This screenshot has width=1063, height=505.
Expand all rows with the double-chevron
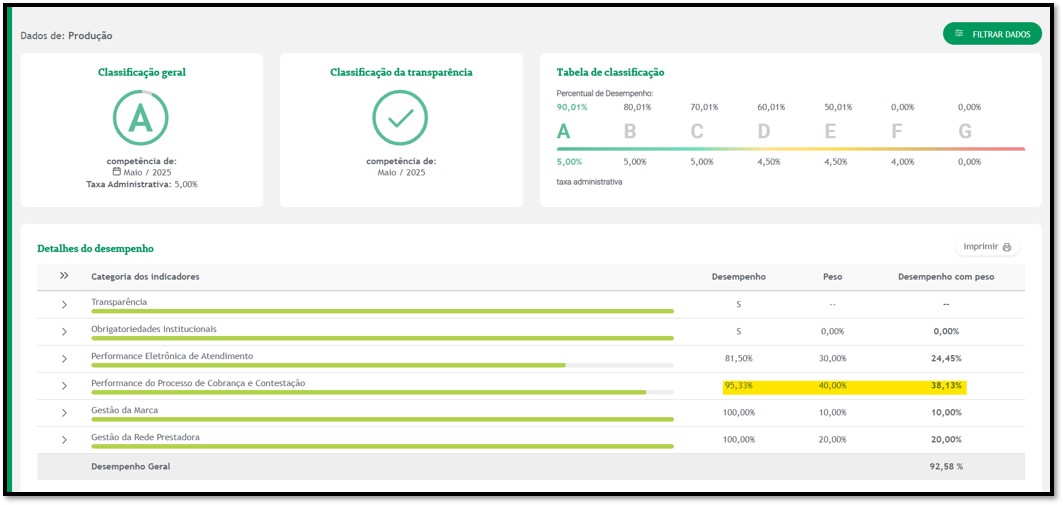coord(64,276)
